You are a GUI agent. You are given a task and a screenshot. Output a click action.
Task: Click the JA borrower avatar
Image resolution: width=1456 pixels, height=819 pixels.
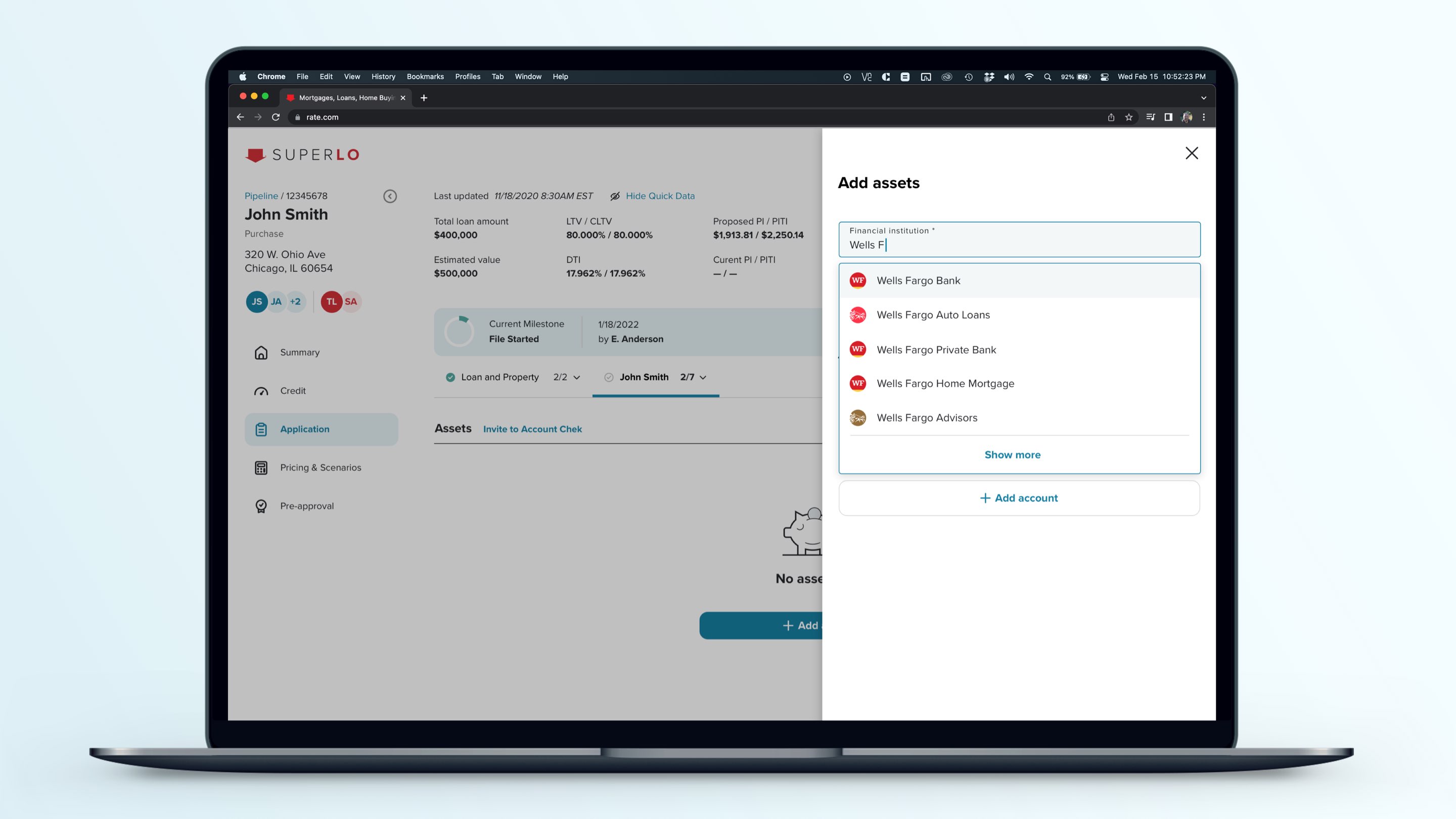coord(277,301)
